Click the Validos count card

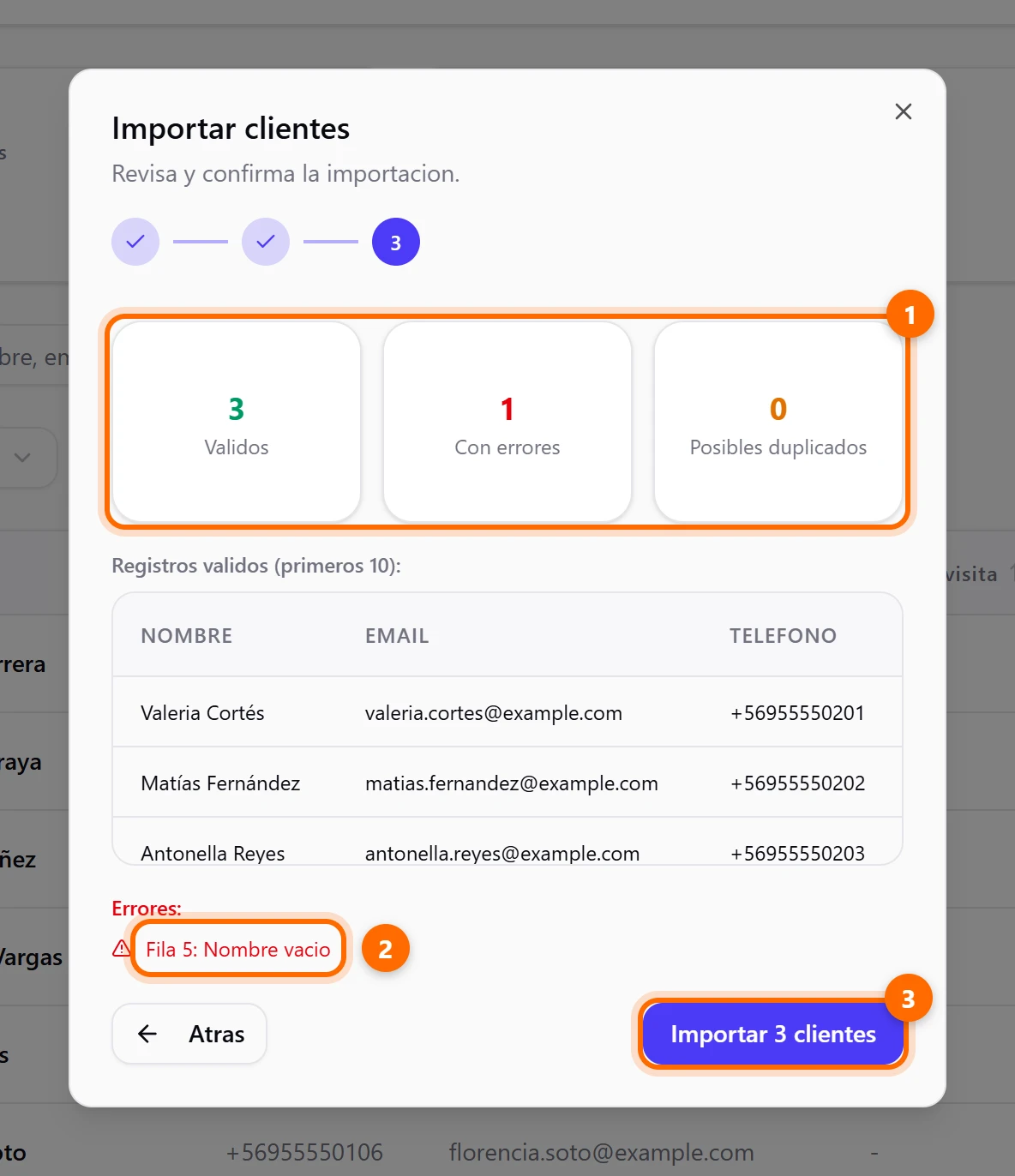[237, 422]
